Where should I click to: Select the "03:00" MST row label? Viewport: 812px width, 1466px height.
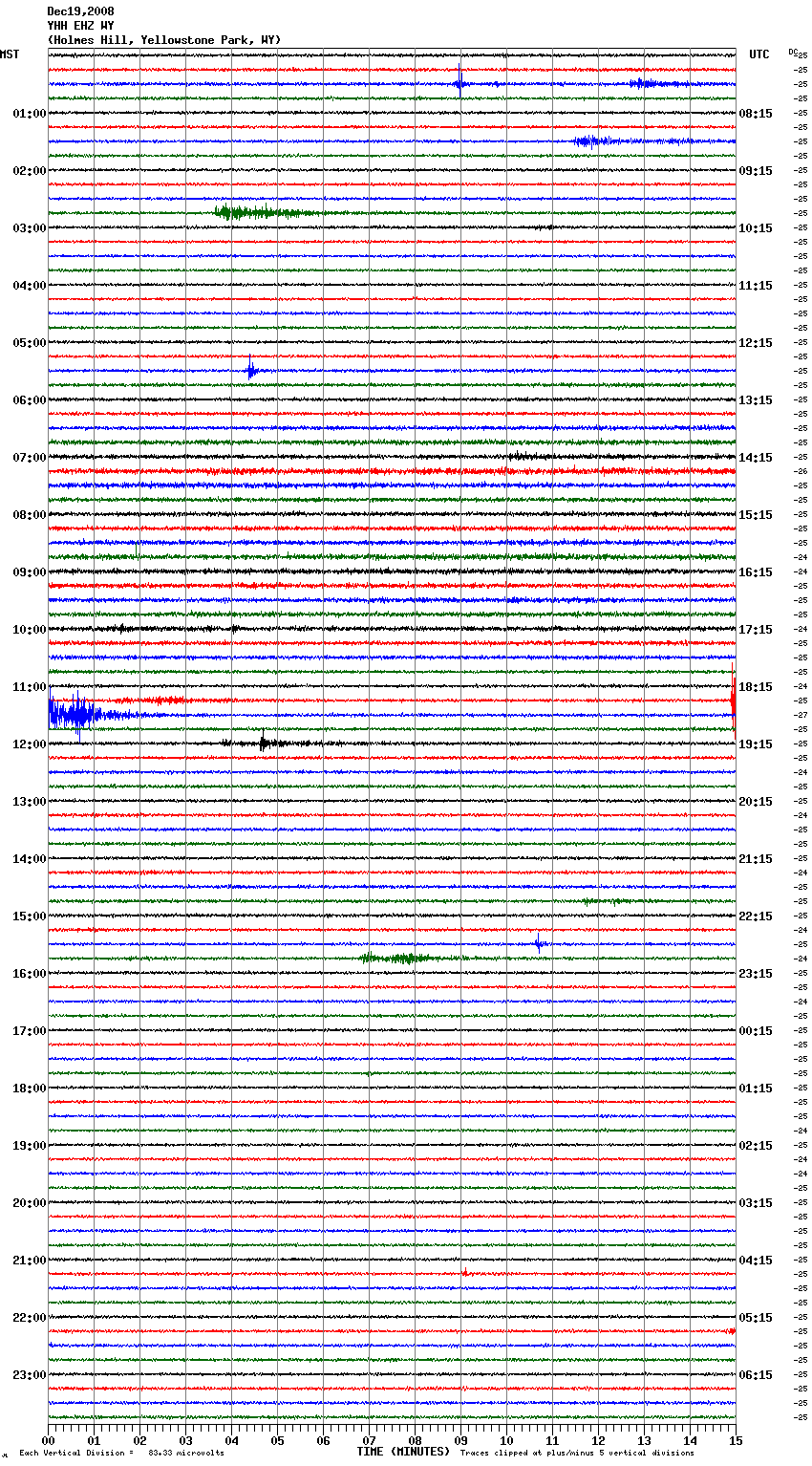pyautogui.click(x=29, y=228)
